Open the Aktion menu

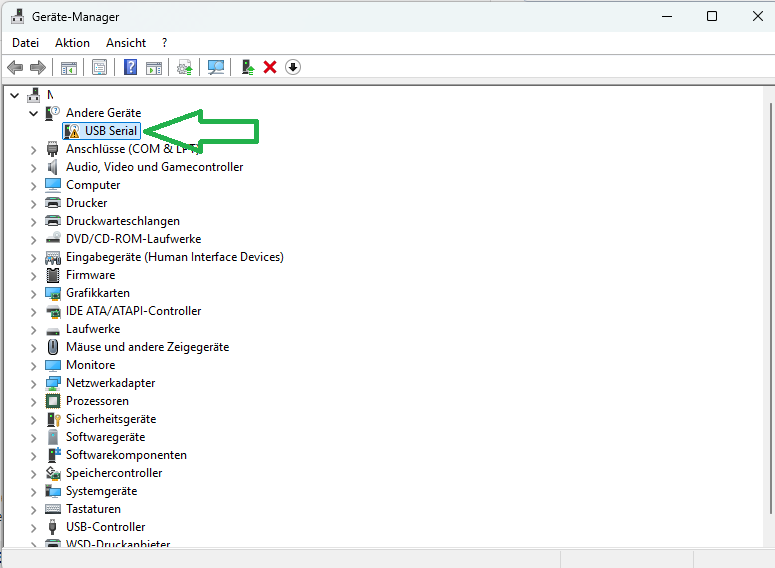[72, 43]
